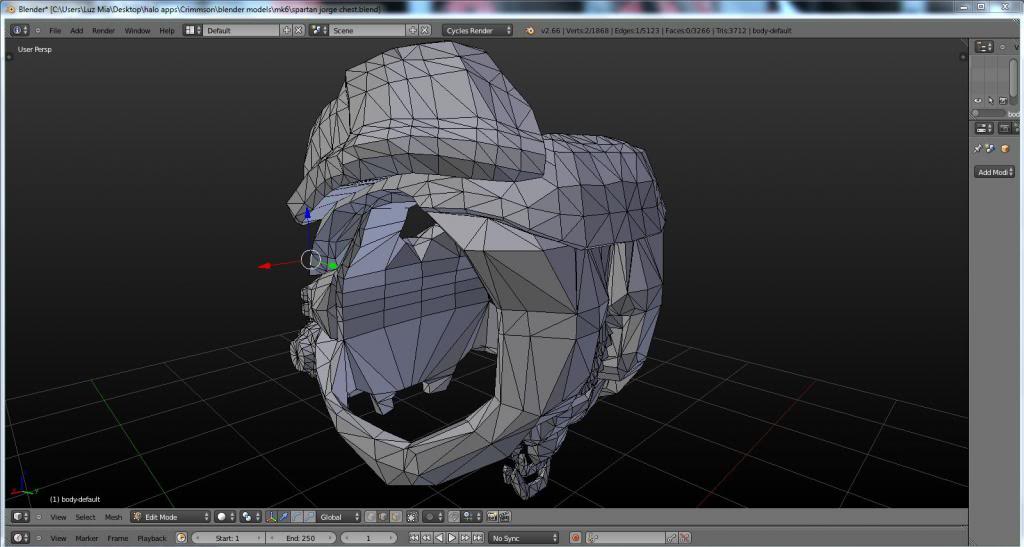The image size is (1024, 547).
Task: Click the OpenGL render animation icon
Action: click(x=505, y=517)
